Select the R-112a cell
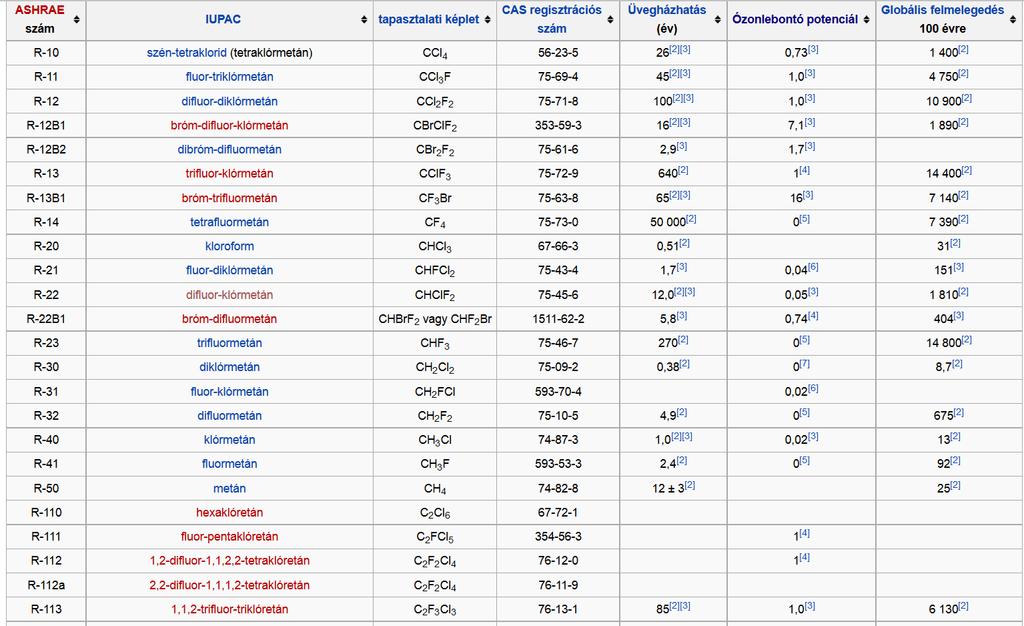Screen dimensions: 1024x626 [x=46, y=585]
